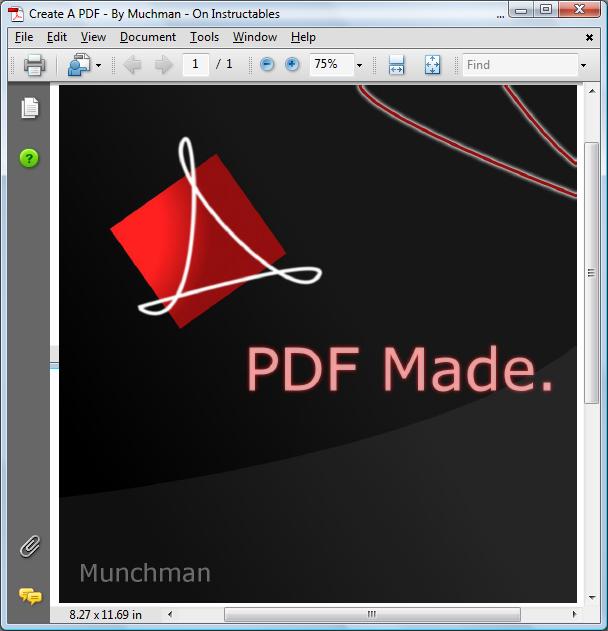The width and height of the screenshot is (608, 631).
Task: Open the zoom percentage dropdown arrow
Action: [x=359, y=65]
